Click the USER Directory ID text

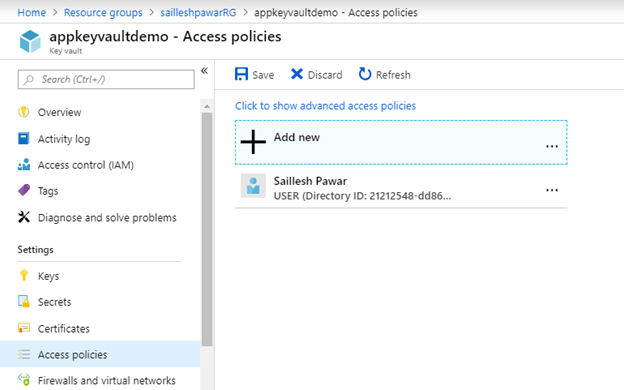coord(362,196)
